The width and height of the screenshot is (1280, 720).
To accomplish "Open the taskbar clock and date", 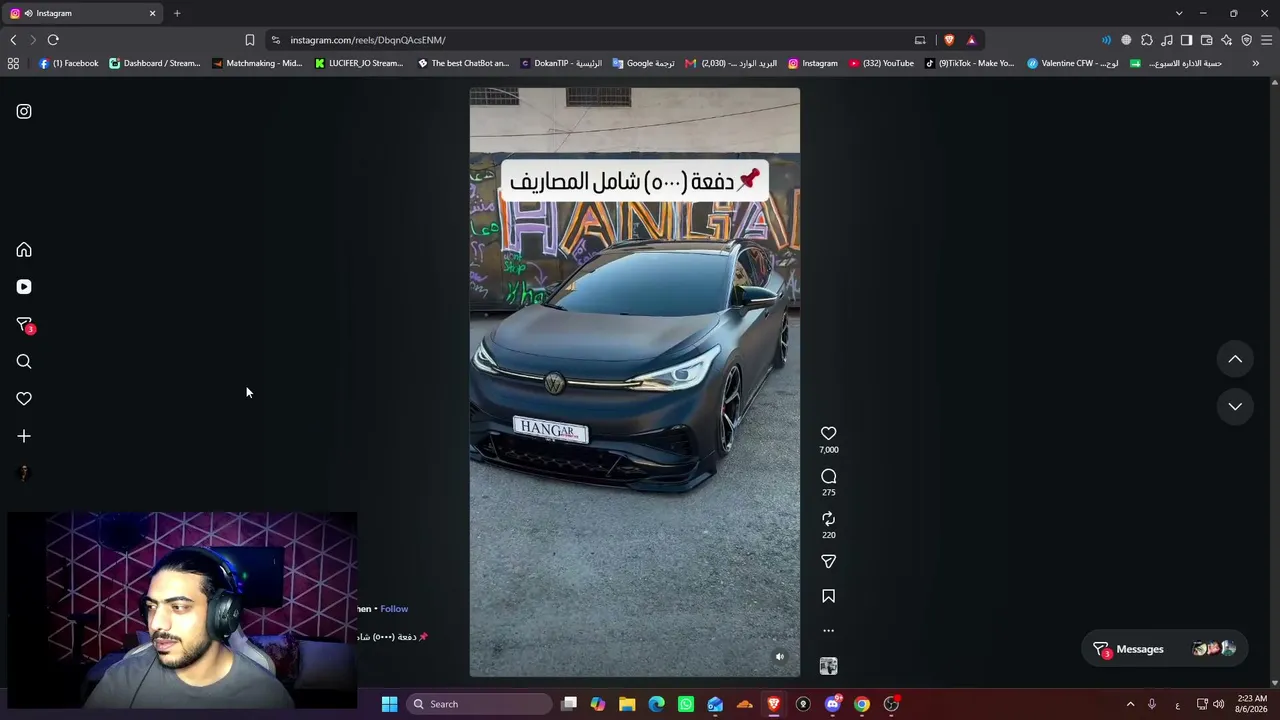I will coord(1252,704).
